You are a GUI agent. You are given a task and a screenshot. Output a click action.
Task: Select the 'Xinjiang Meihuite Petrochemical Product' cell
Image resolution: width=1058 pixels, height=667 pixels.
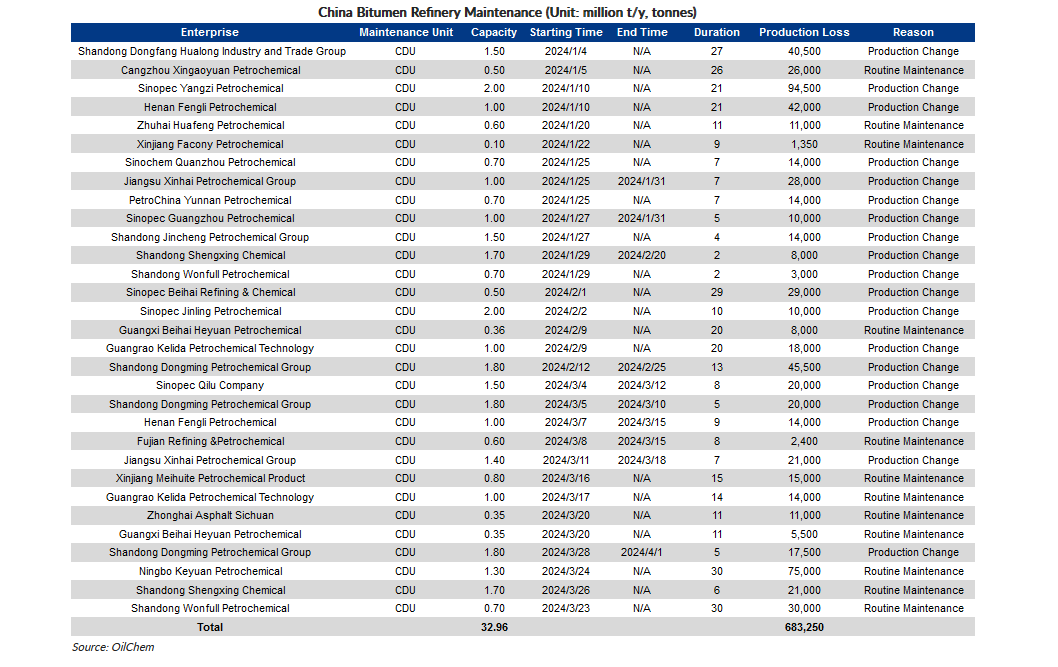211,478
